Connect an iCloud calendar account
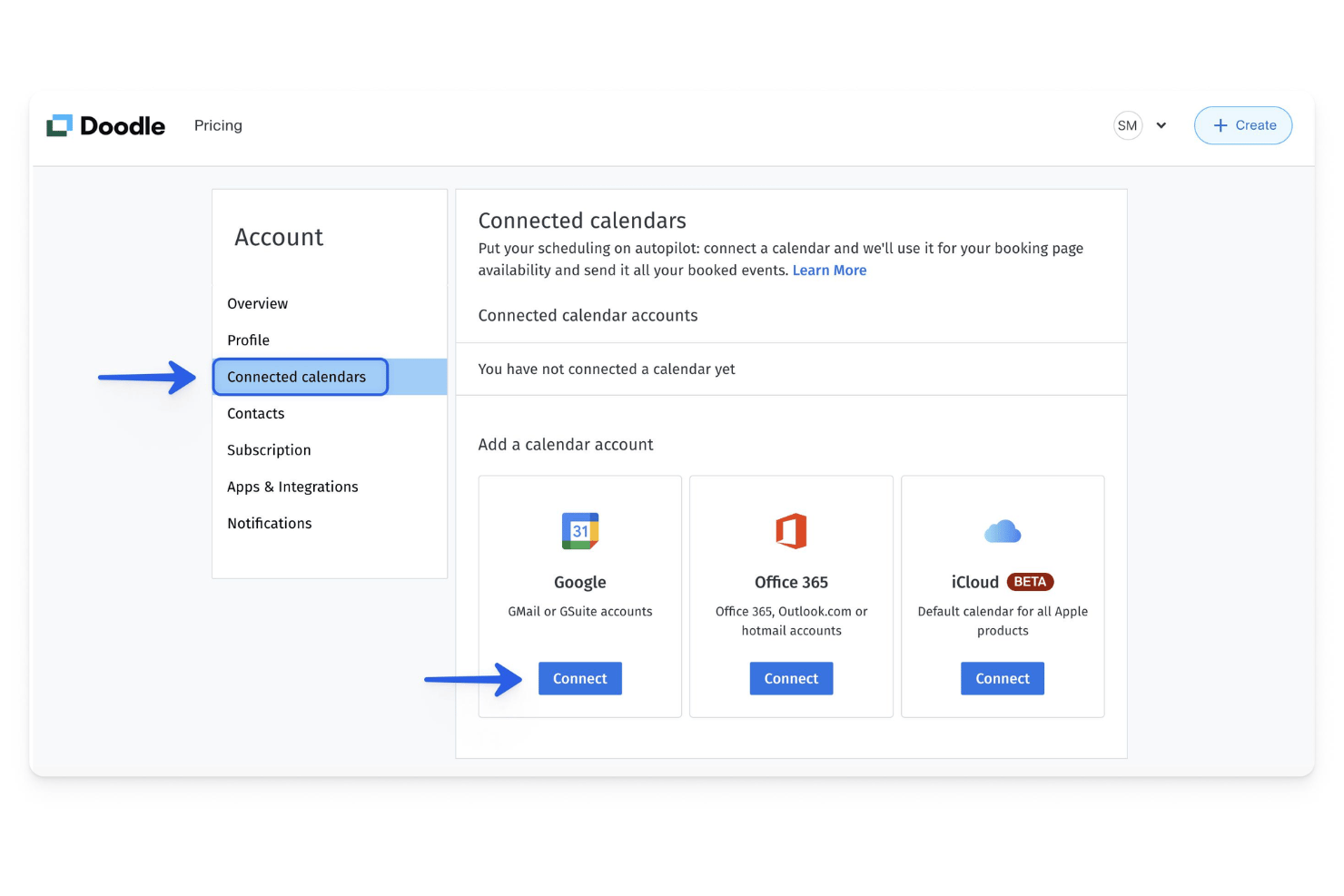1344x896 pixels. pos(1003,679)
